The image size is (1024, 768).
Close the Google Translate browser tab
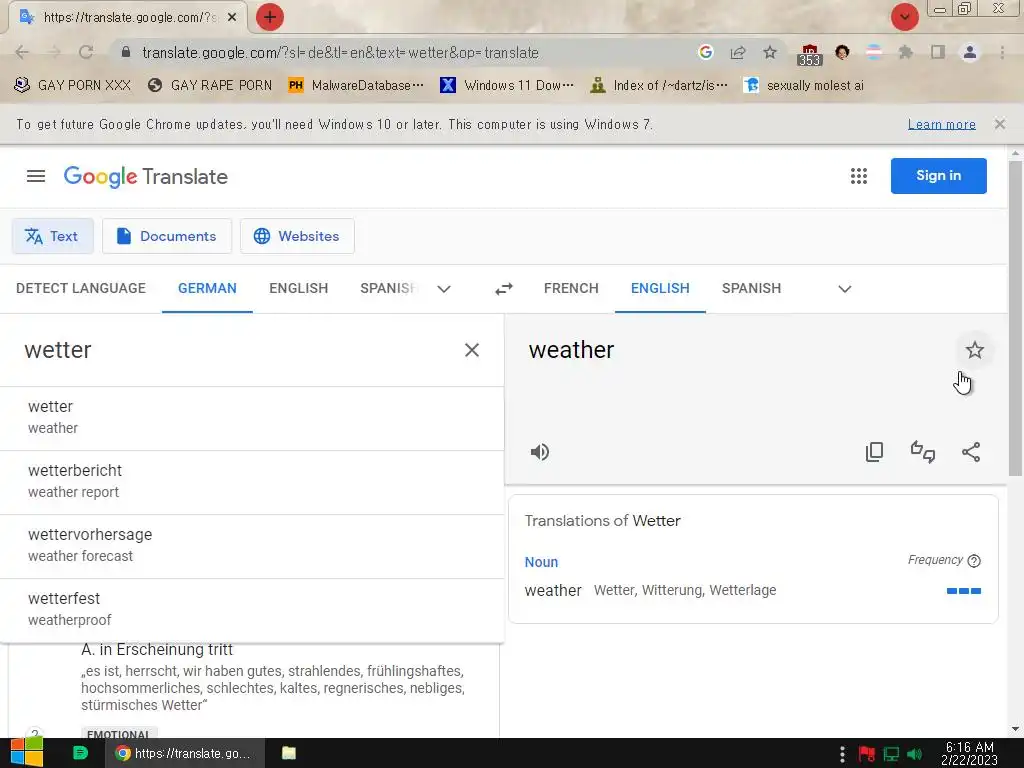tap(232, 17)
